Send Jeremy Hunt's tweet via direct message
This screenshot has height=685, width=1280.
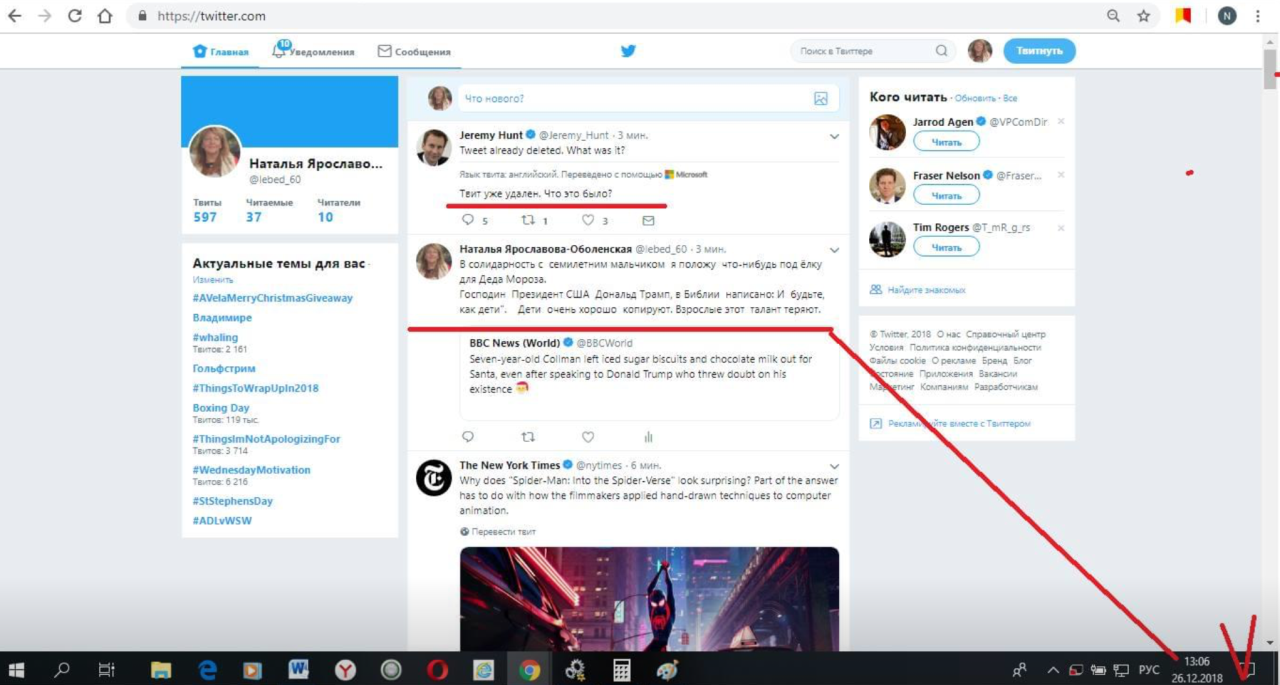point(648,221)
